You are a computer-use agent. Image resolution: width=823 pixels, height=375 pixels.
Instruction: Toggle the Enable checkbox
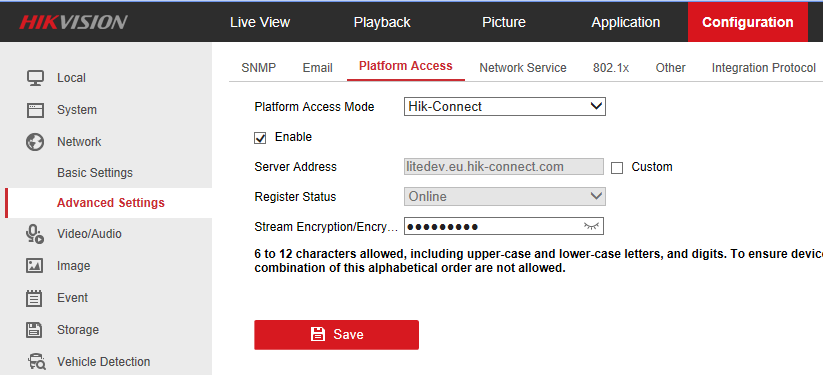pyautogui.click(x=260, y=138)
